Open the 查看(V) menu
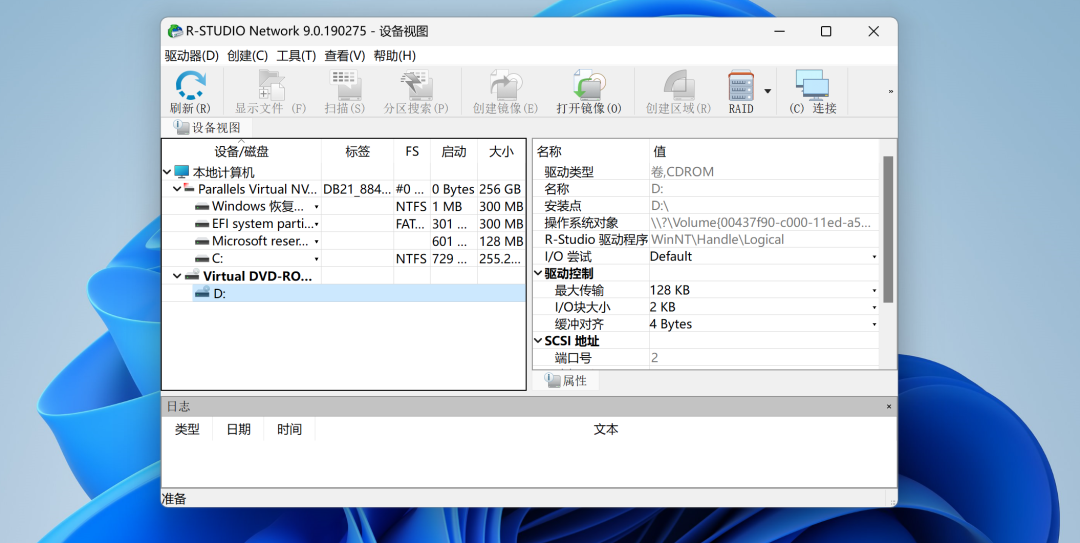The width and height of the screenshot is (1080, 543). pyautogui.click(x=344, y=56)
